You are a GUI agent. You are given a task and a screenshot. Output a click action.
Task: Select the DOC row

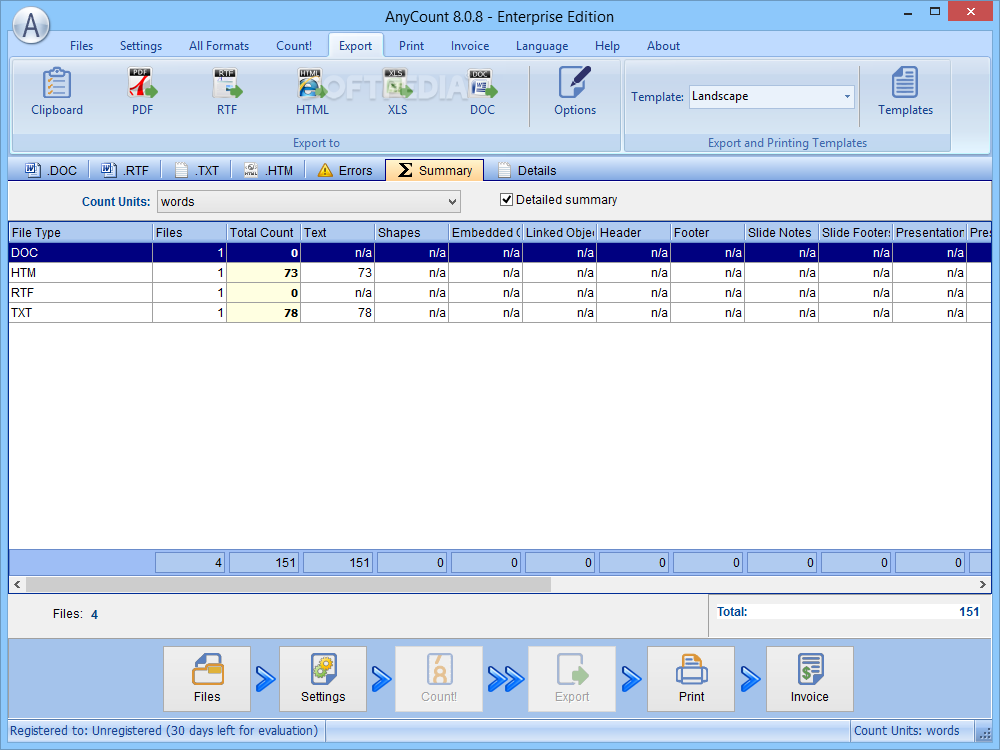point(500,253)
